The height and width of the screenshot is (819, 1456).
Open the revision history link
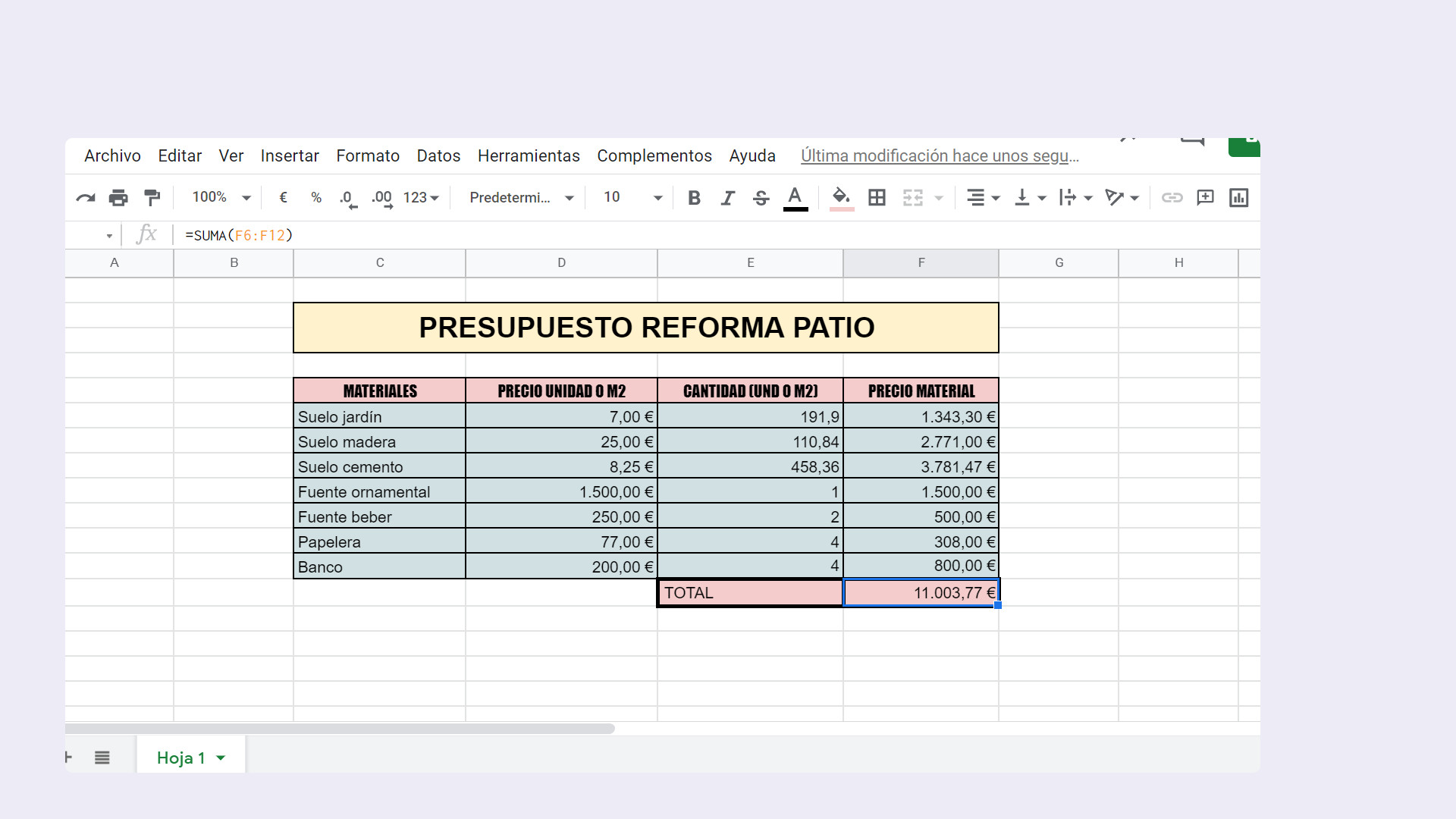940,156
